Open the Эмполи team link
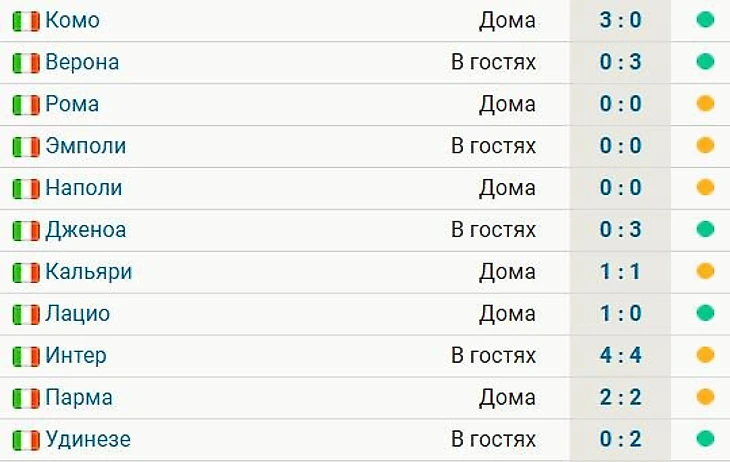 85,146
